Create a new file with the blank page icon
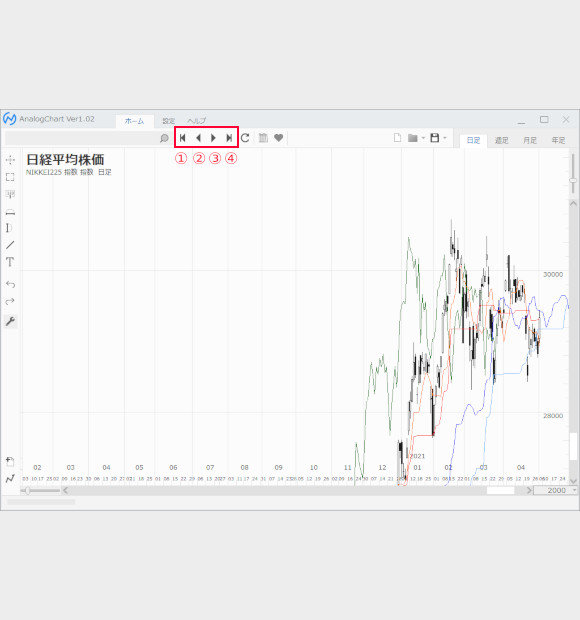 (x=397, y=138)
